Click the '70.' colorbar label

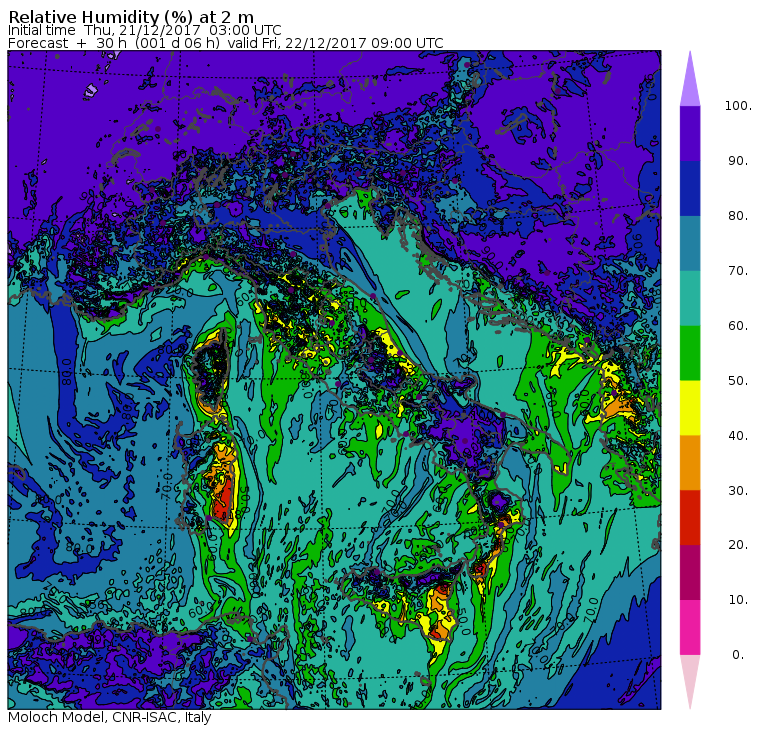738,270
